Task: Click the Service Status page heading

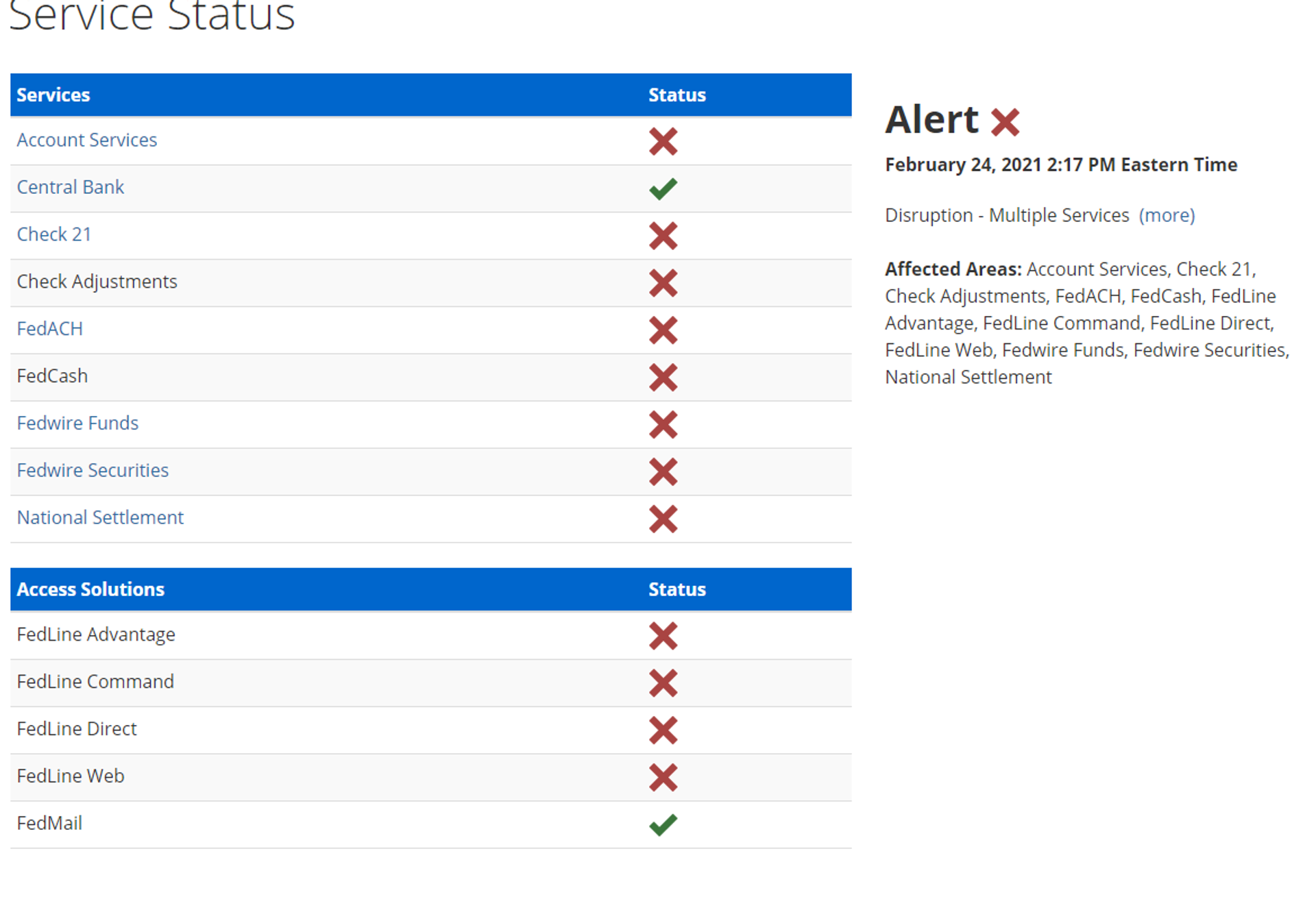Action: click(152, 15)
